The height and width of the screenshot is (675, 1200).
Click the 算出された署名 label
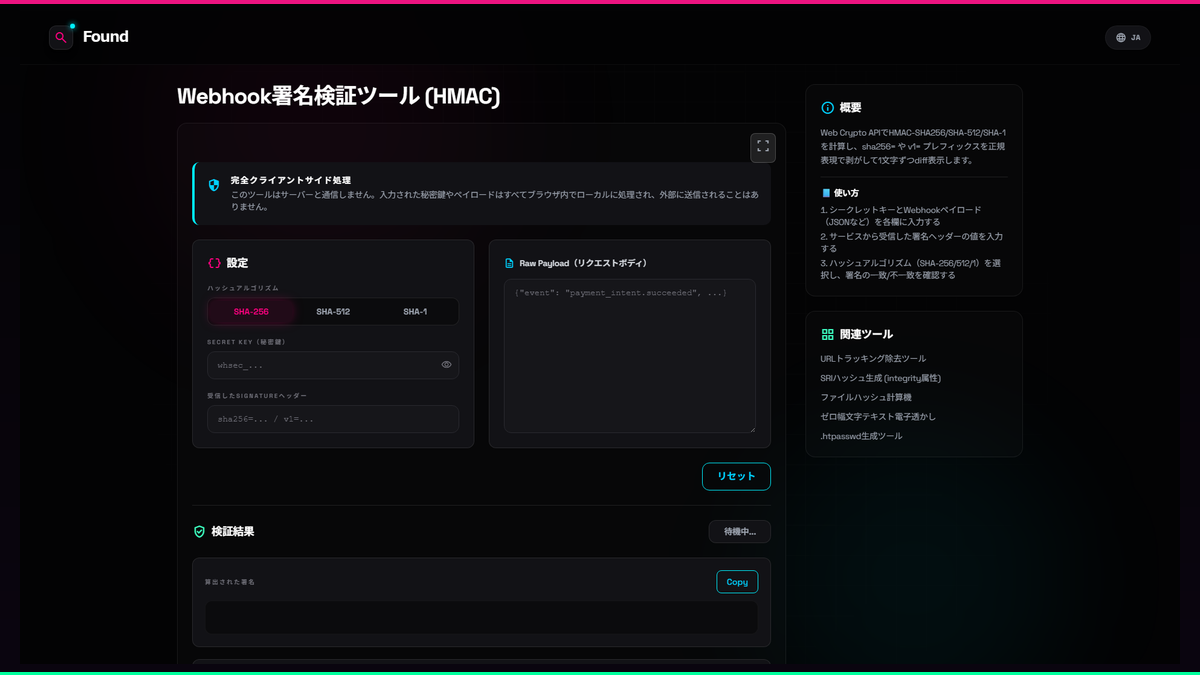[x=230, y=582]
